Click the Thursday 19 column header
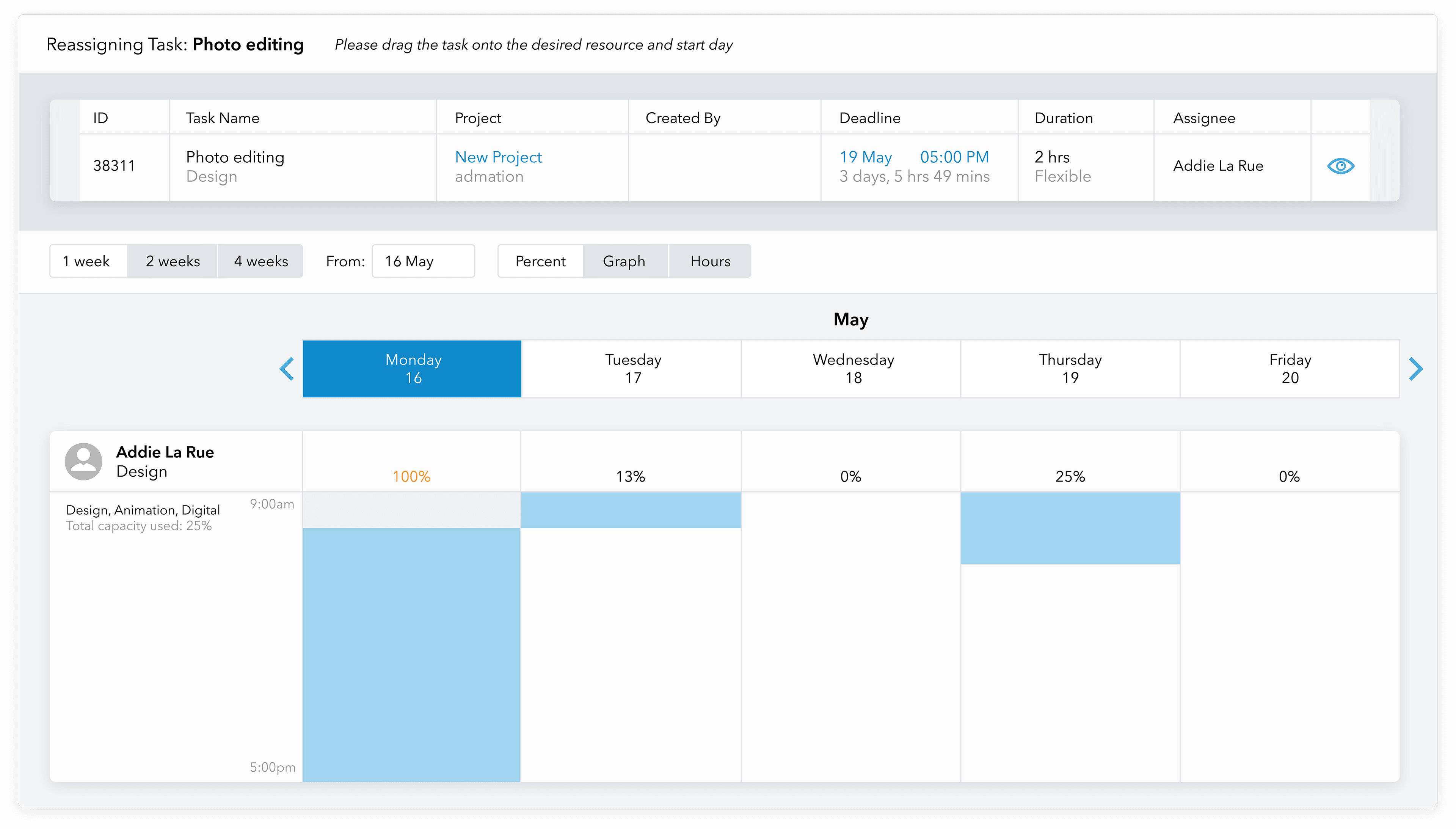The image size is (1456, 829). (x=1070, y=368)
